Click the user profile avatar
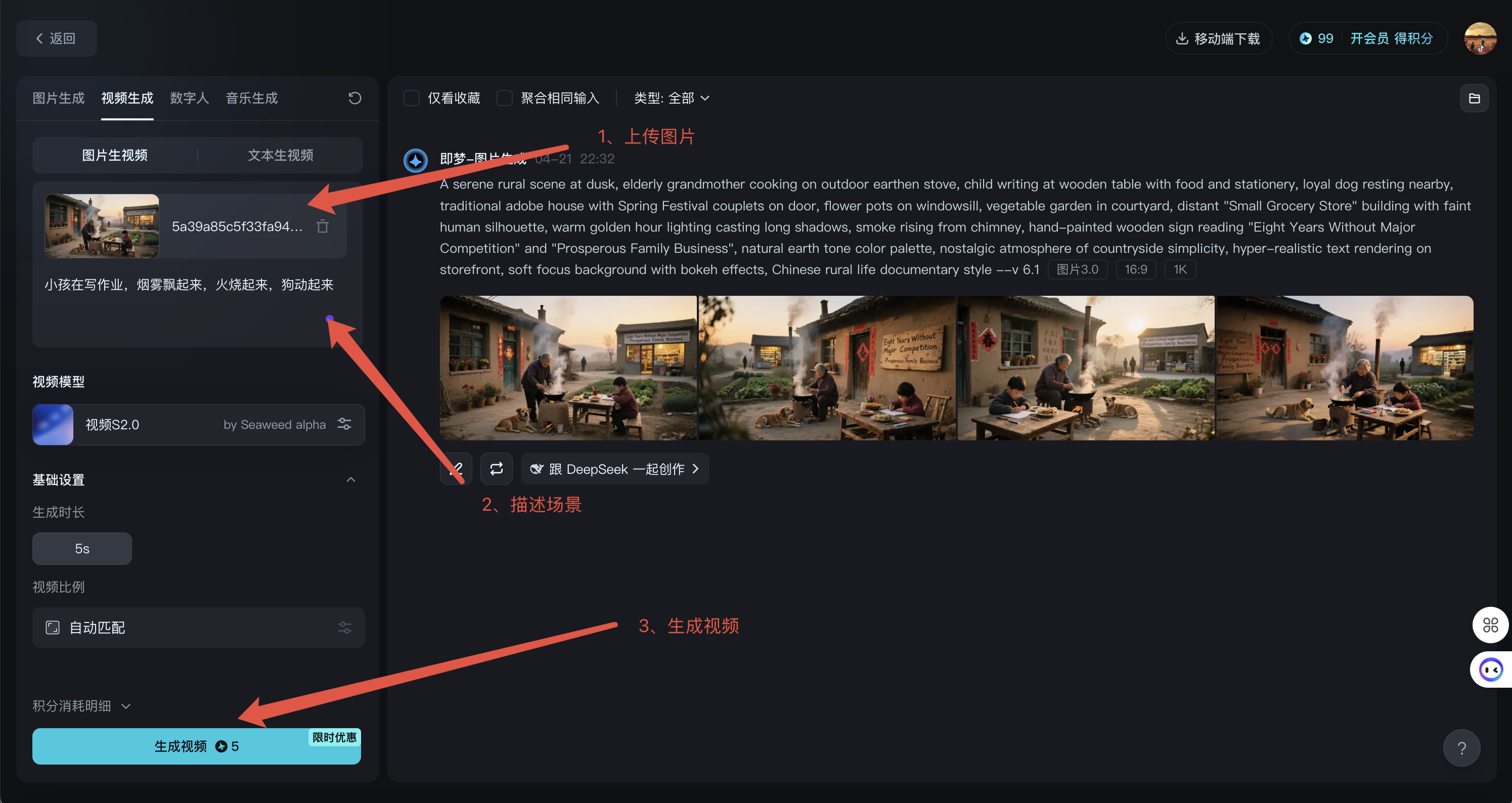The width and height of the screenshot is (1512, 803). [x=1480, y=38]
